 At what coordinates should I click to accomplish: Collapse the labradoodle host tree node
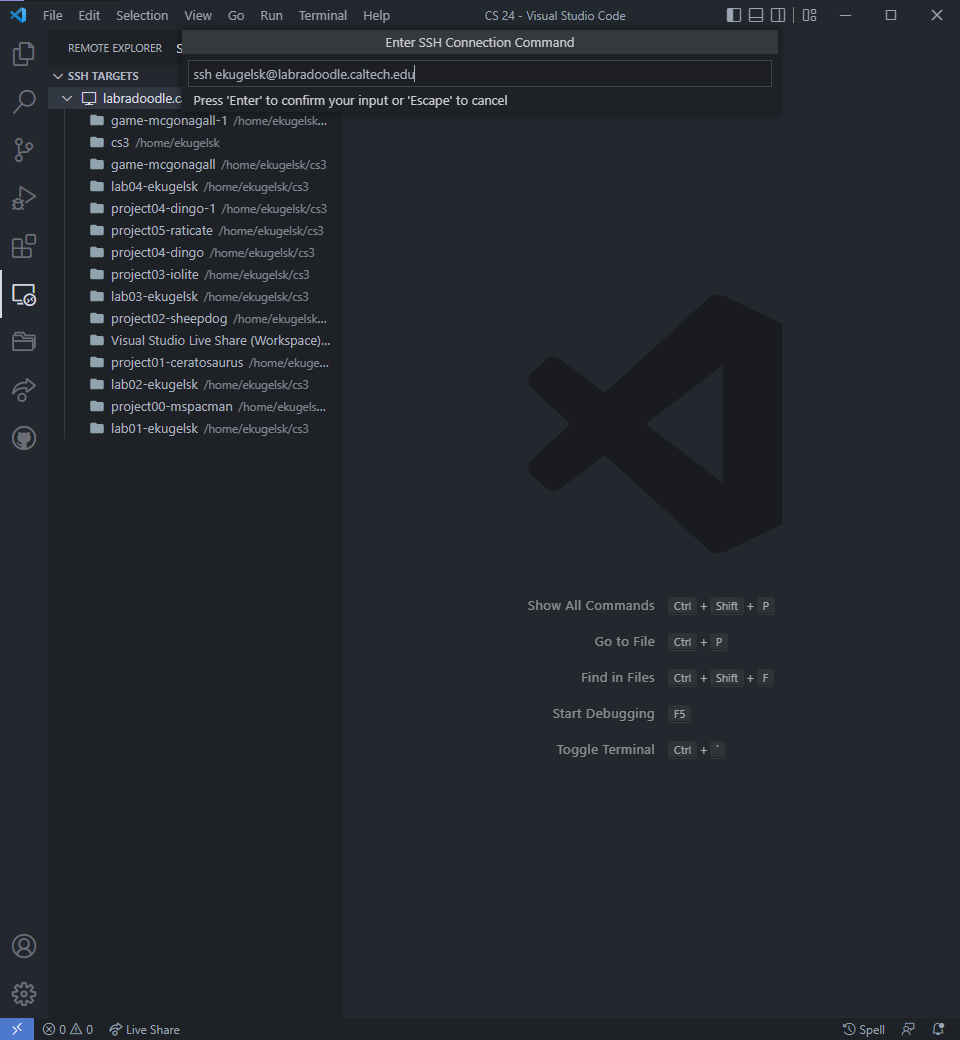pos(67,98)
